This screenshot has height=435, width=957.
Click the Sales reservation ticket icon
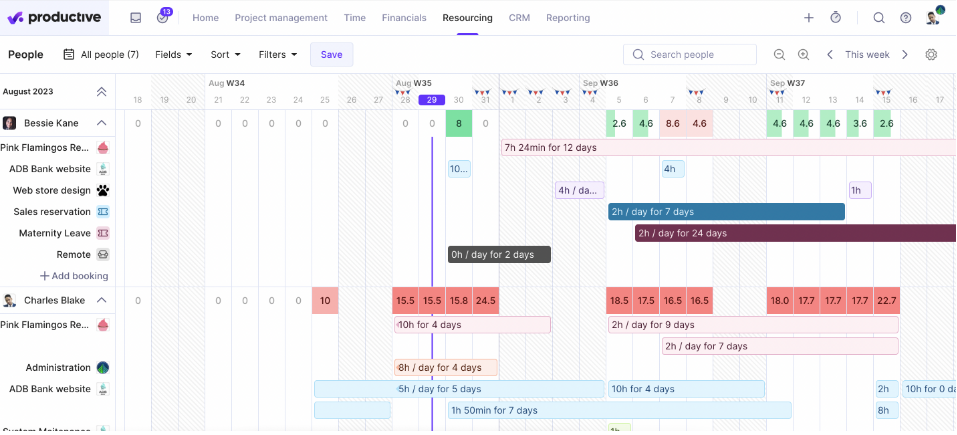point(103,212)
